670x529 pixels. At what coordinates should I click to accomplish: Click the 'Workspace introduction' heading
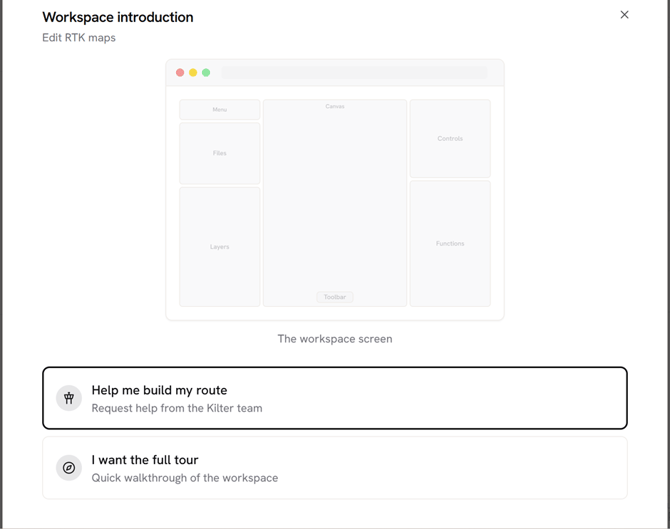[x=118, y=17]
